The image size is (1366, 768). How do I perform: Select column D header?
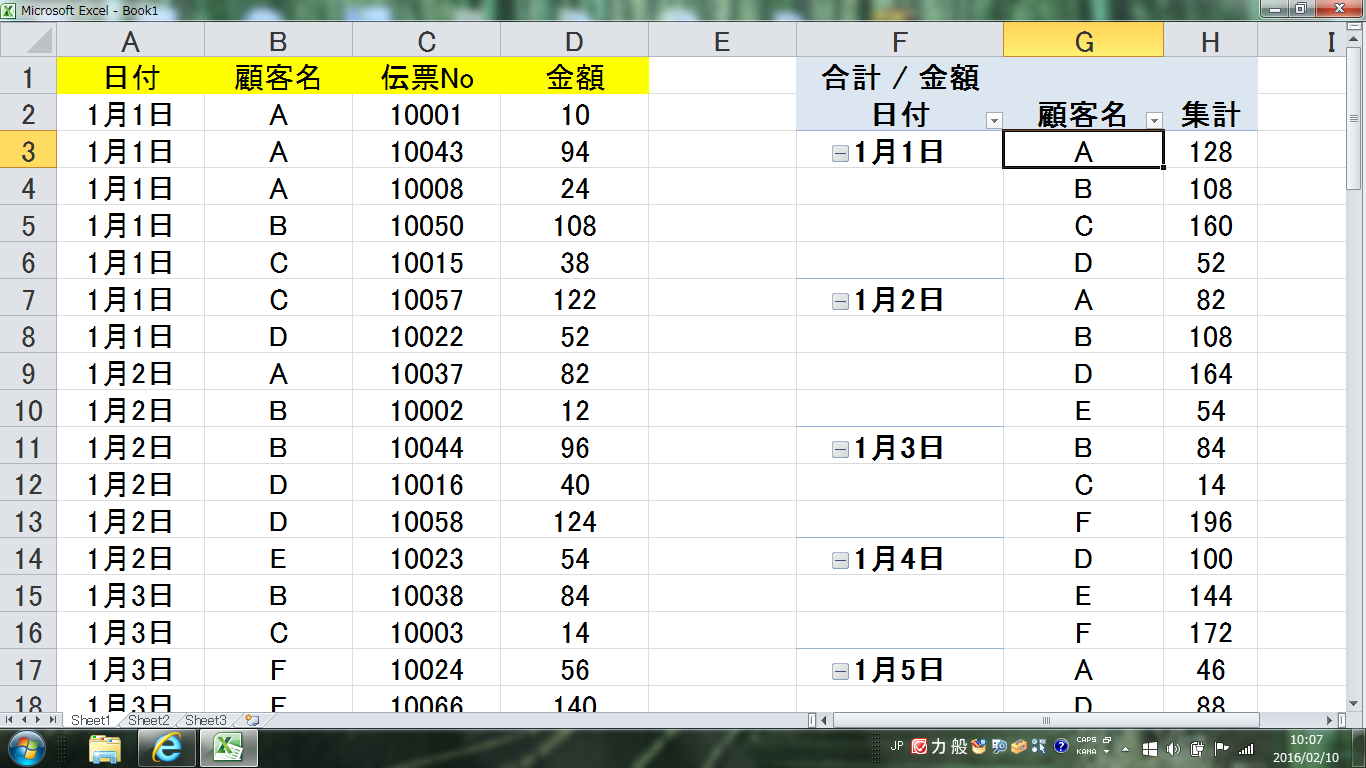coord(574,42)
